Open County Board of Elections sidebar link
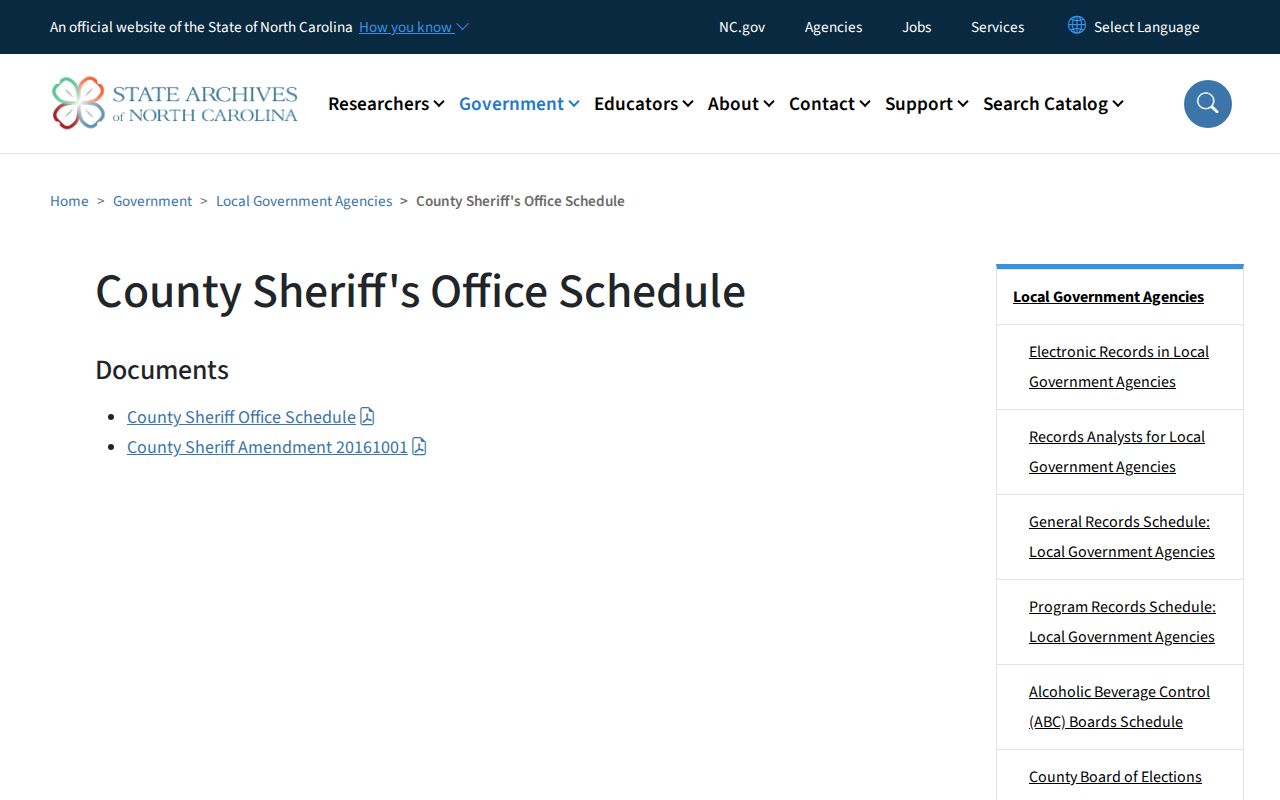The height and width of the screenshot is (800, 1280). click(1115, 777)
